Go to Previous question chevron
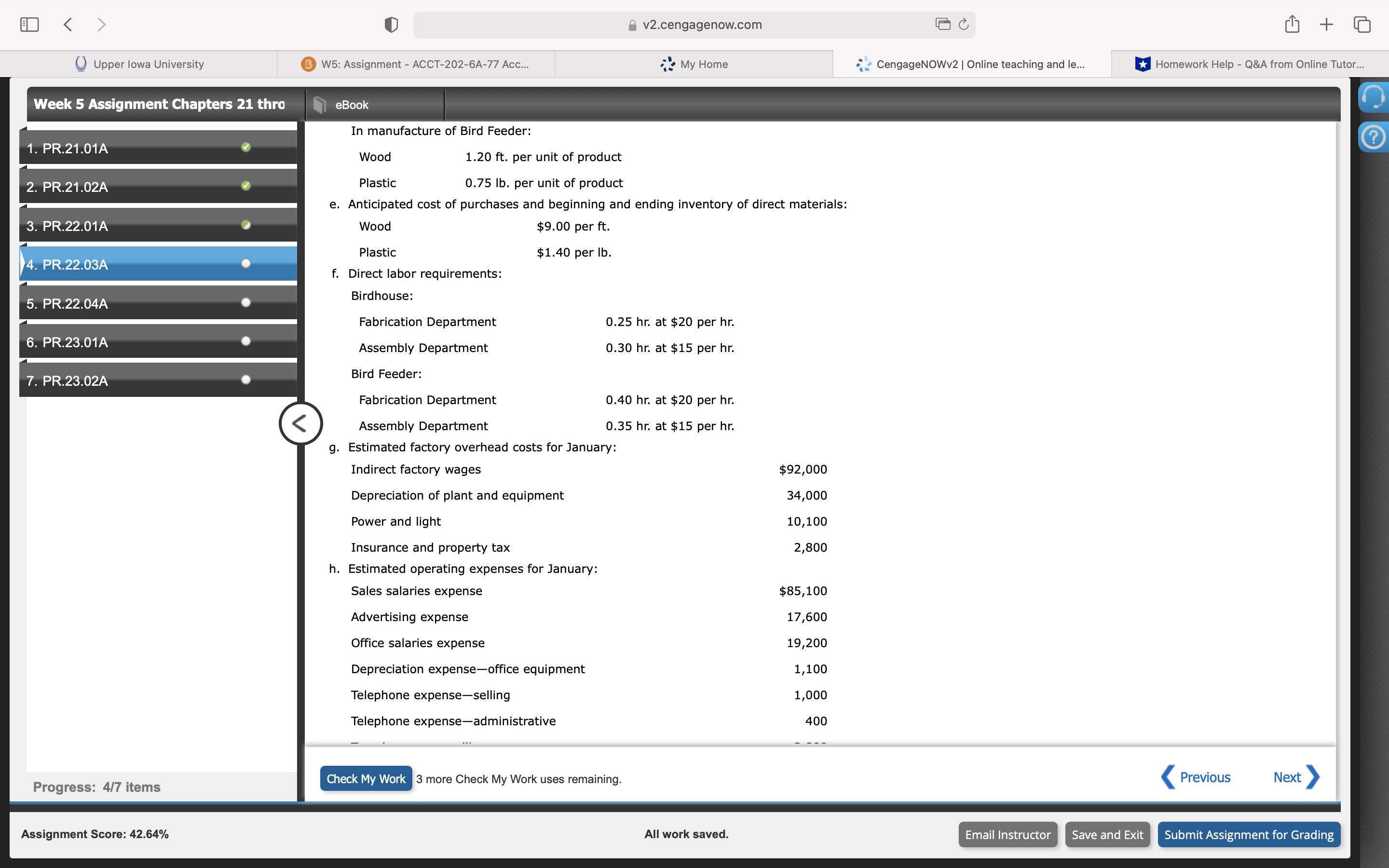The height and width of the screenshot is (868, 1389). (x=1168, y=777)
